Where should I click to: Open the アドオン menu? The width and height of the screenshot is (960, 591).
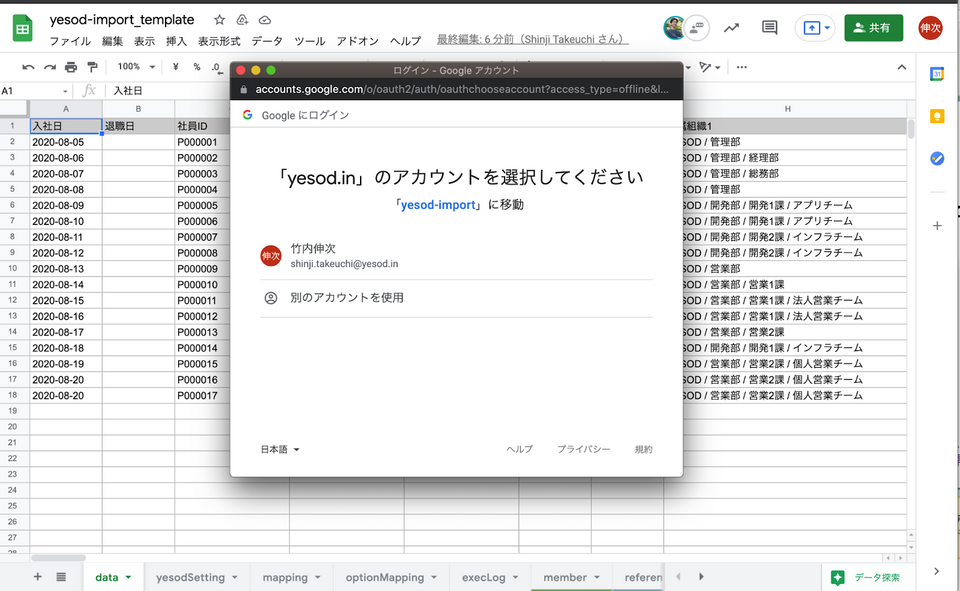point(358,41)
